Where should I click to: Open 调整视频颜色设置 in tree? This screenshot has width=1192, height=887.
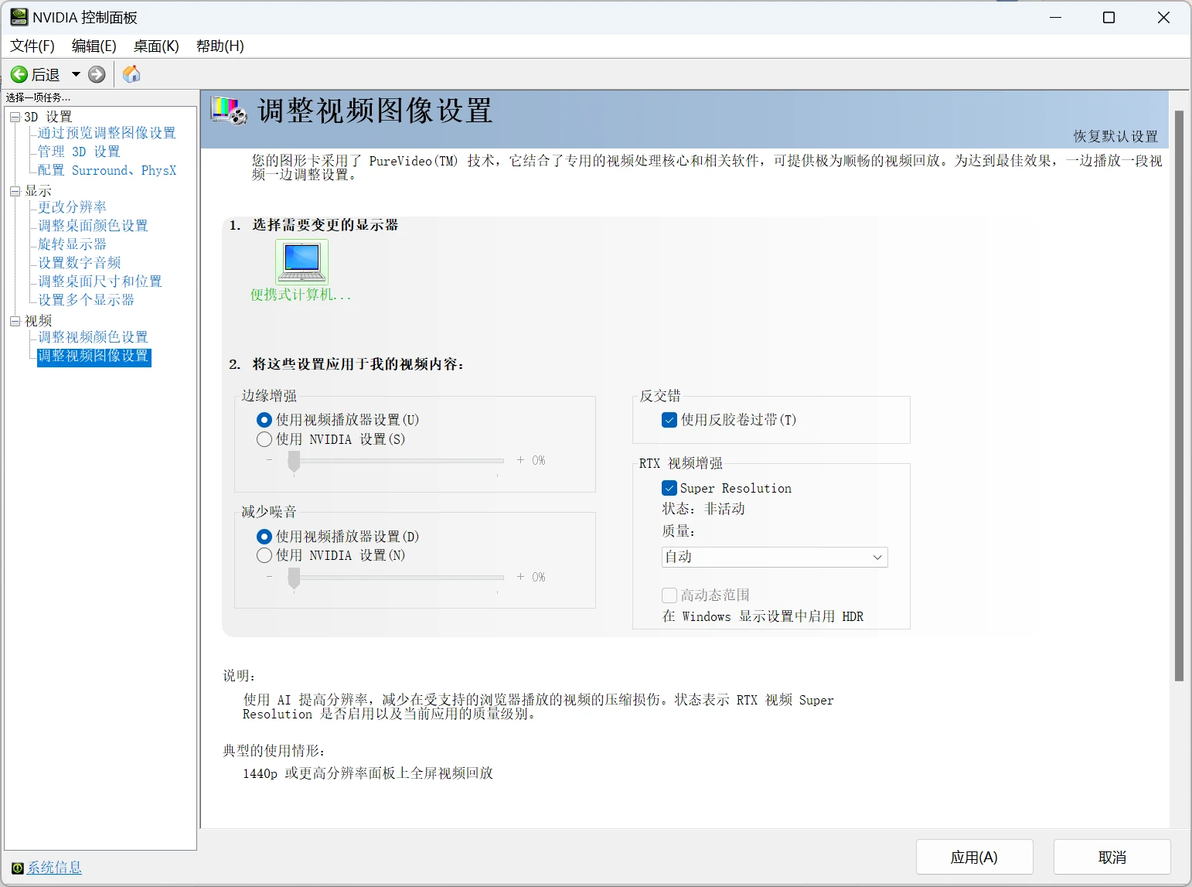(93, 337)
